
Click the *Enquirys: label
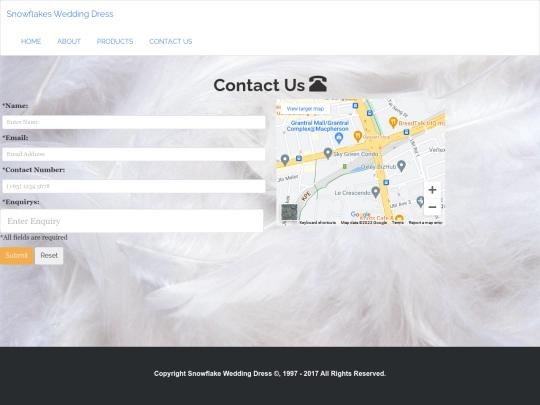(21, 202)
